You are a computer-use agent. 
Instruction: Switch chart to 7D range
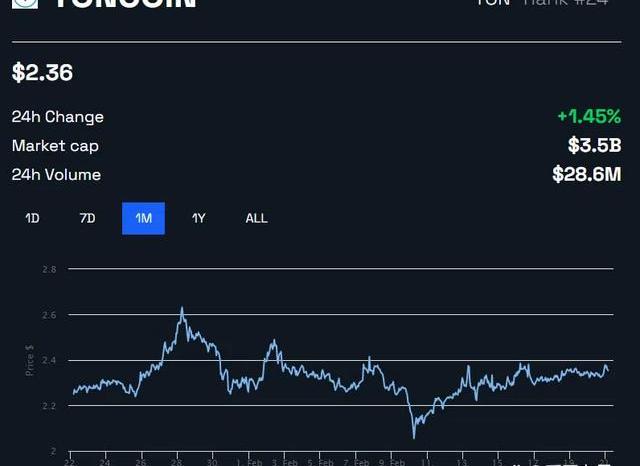tap(87, 218)
